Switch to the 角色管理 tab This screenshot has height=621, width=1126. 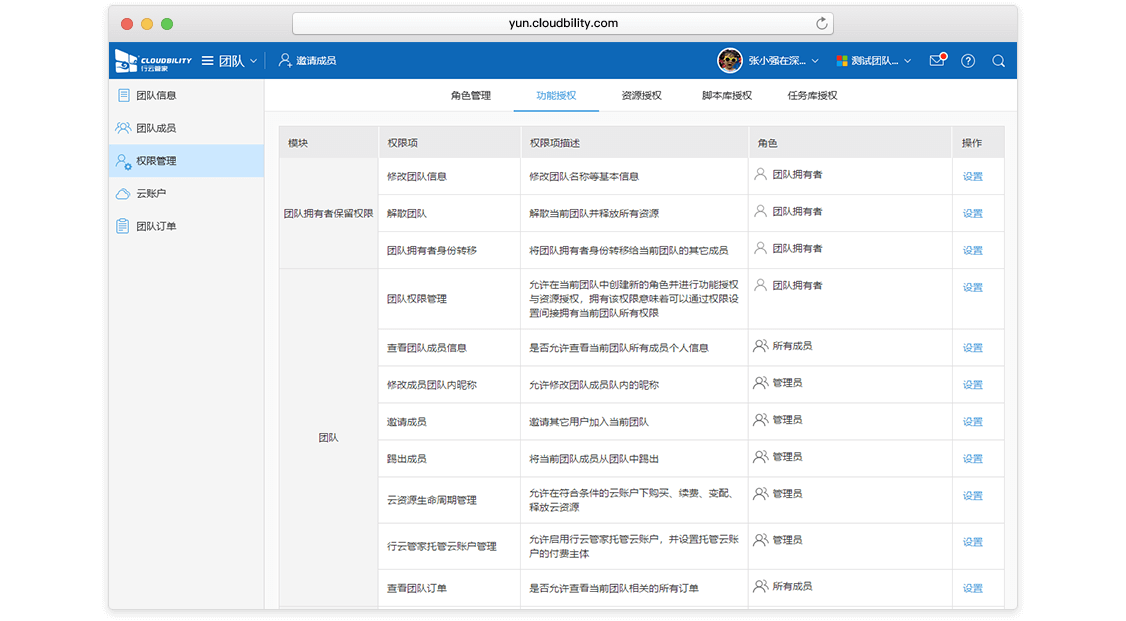point(470,96)
